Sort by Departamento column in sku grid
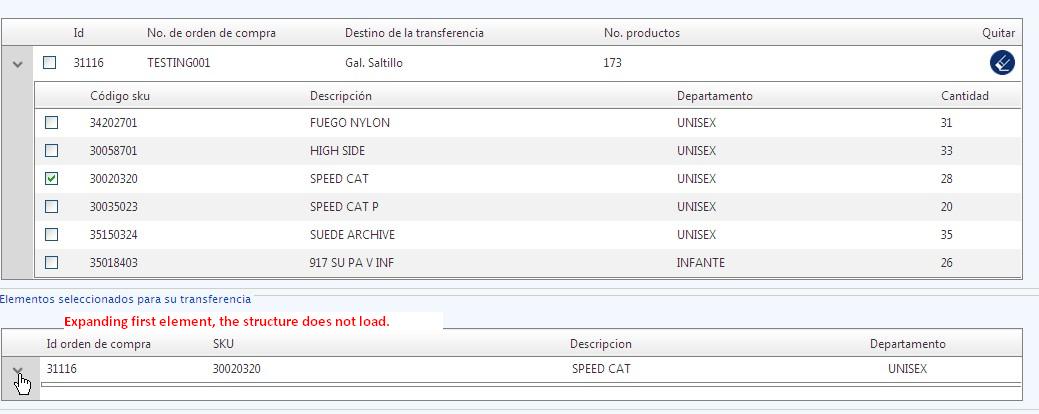Viewport: 1039px width, 414px height. tap(714, 96)
